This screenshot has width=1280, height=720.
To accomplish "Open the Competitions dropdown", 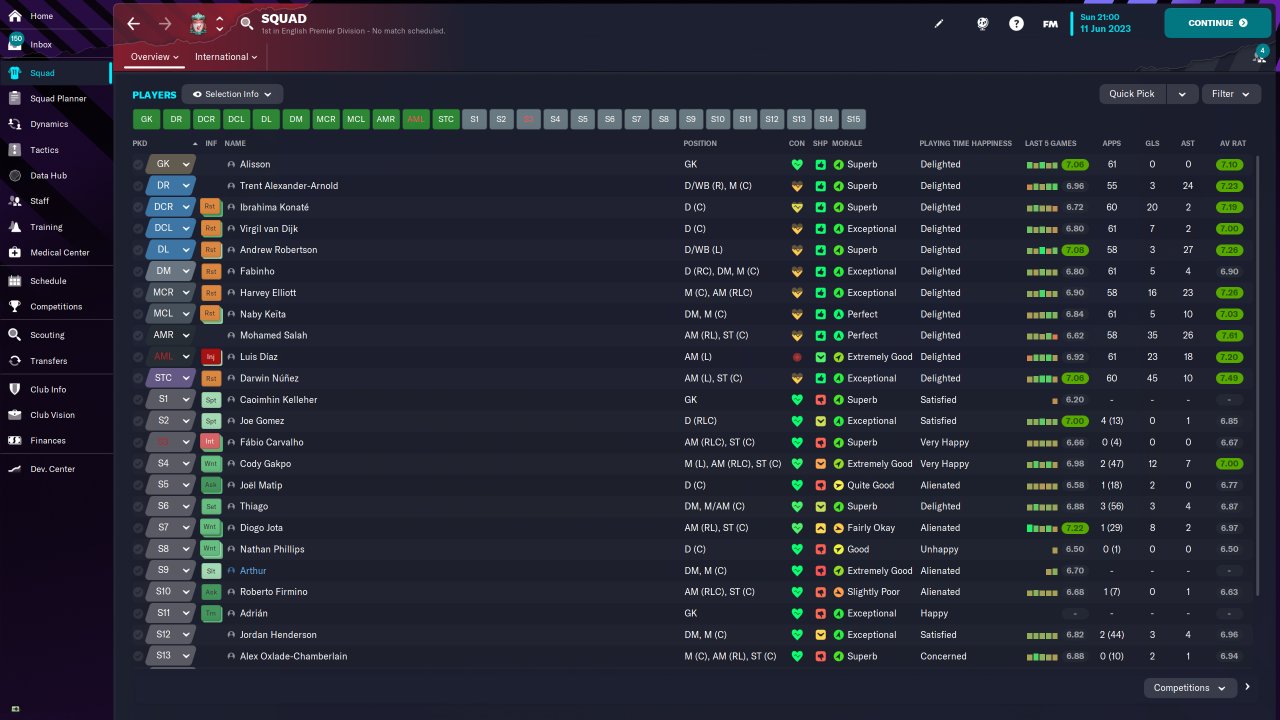I will pos(1189,688).
